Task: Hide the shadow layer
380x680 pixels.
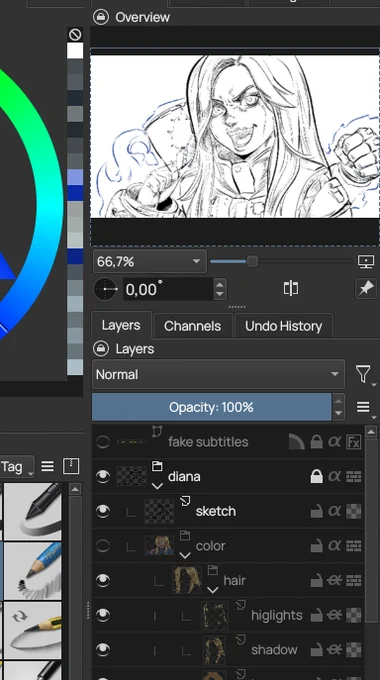Action: point(103,650)
